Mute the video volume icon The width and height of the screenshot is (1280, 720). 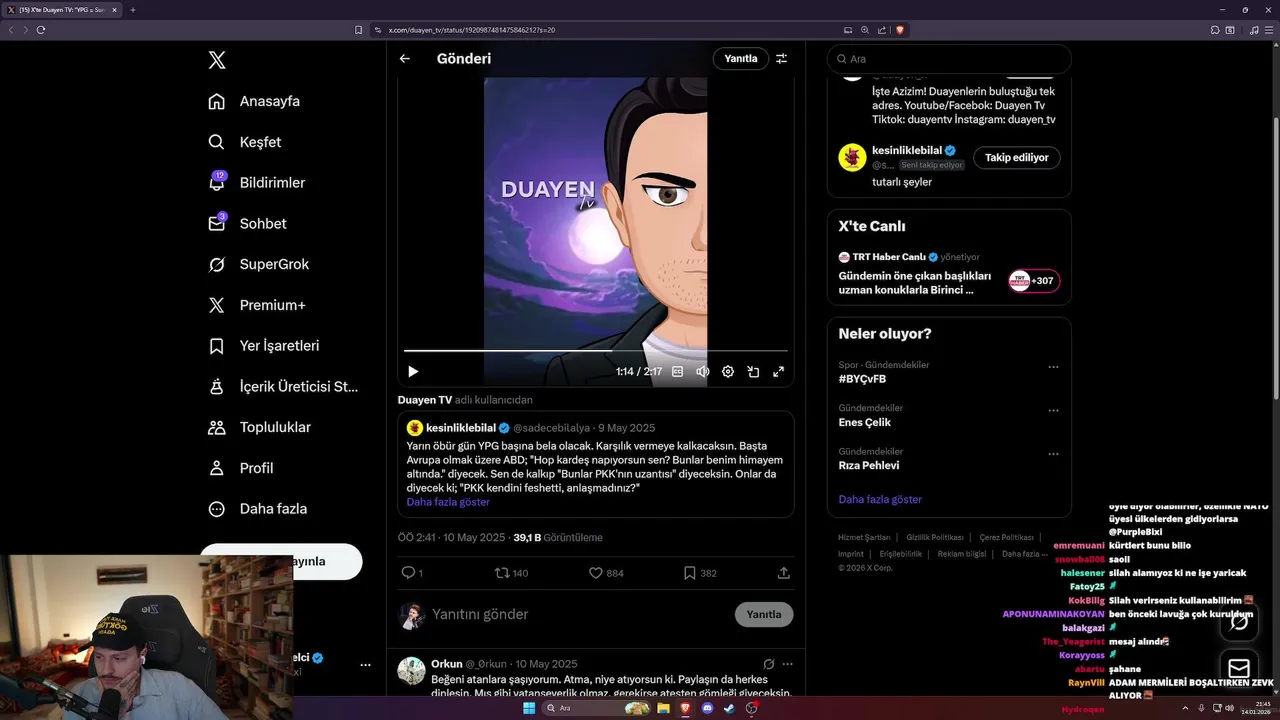[x=703, y=372]
